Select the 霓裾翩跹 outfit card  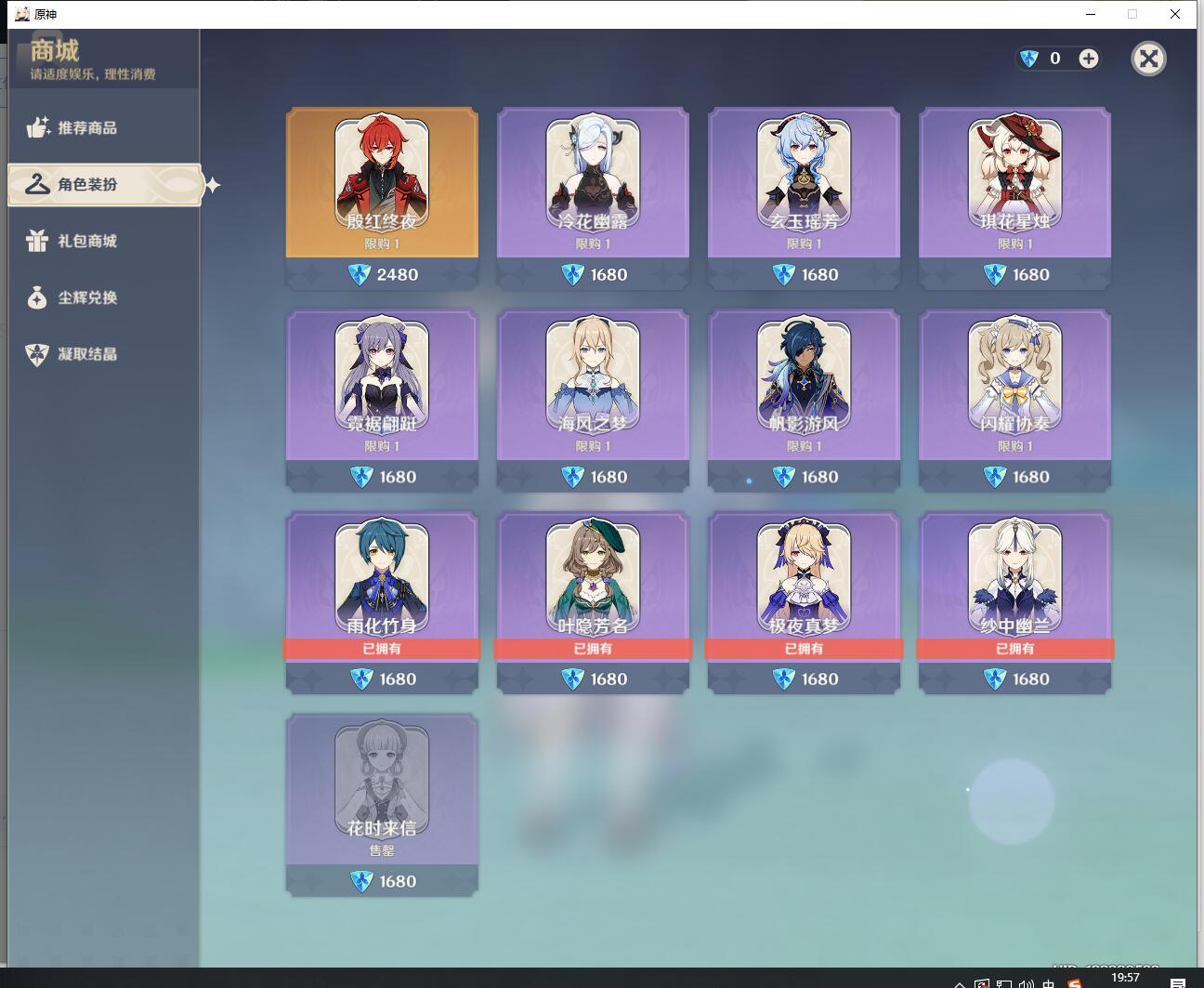tap(382, 401)
